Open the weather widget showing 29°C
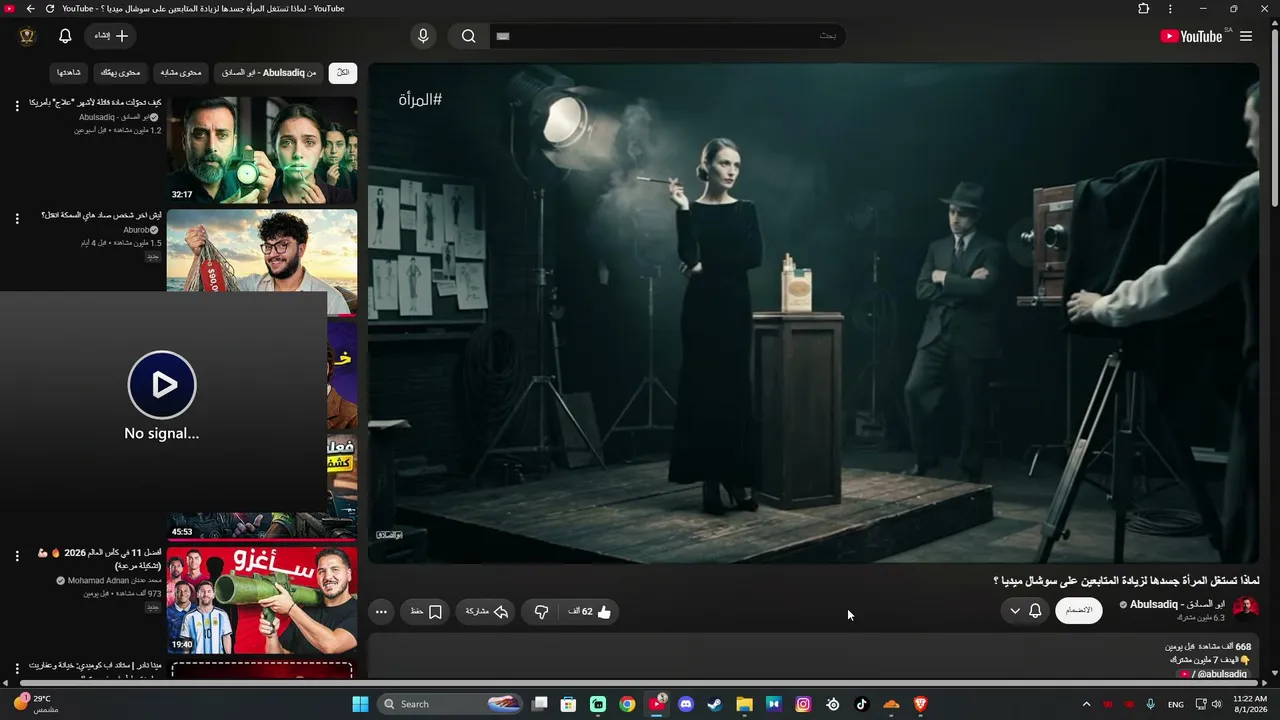The image size is (1280, 720). [38, 704]
